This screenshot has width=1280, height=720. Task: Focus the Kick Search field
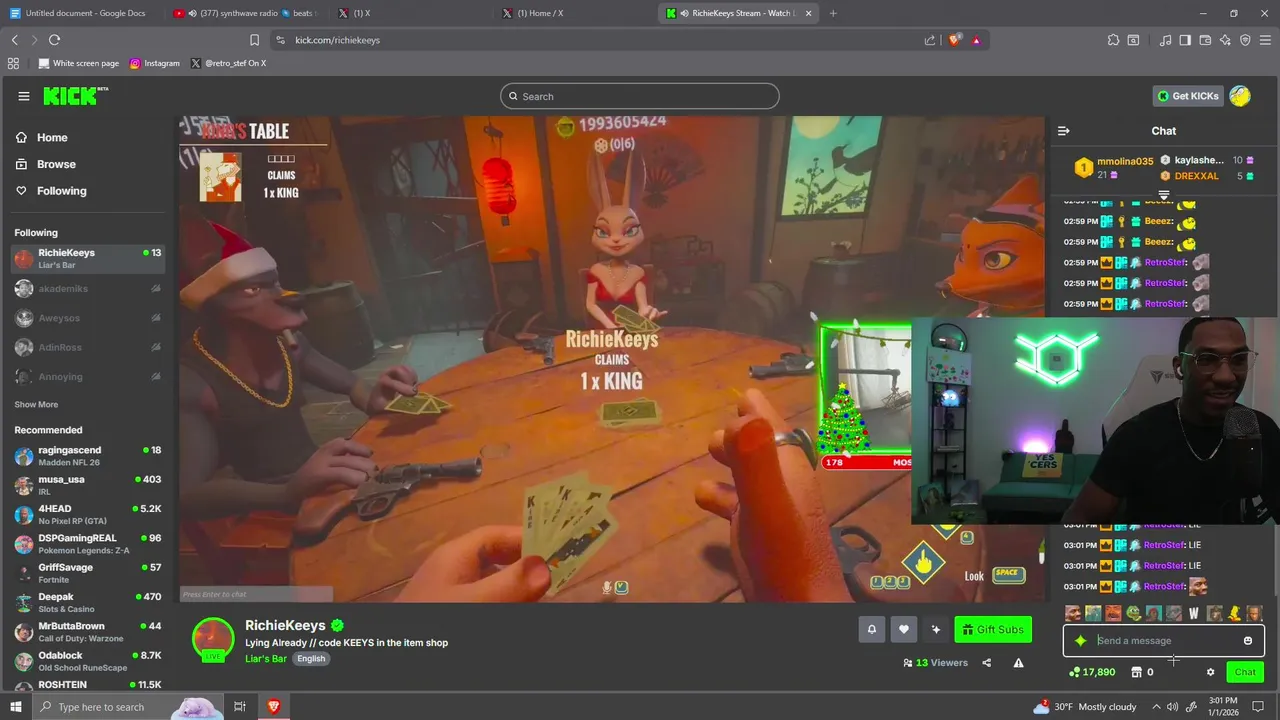tap(640, 96)
